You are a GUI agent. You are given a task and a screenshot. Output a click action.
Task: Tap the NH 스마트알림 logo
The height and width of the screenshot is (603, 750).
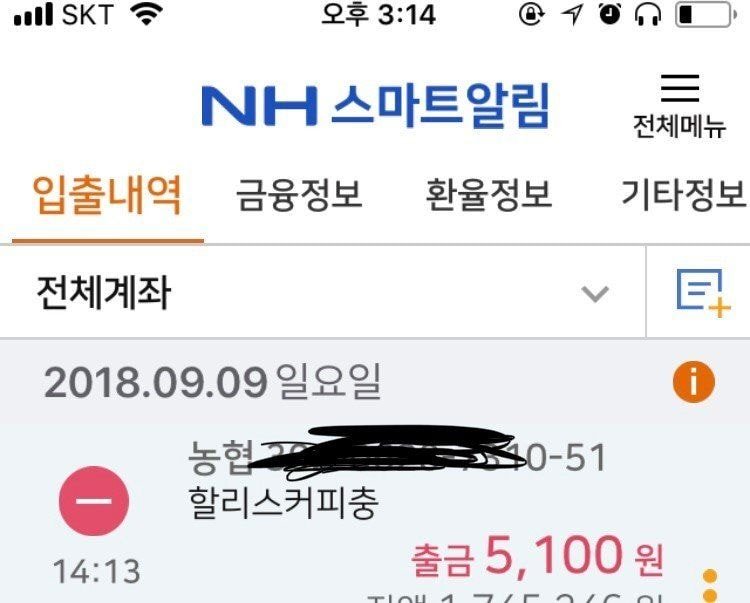click(x=376, y=105)
